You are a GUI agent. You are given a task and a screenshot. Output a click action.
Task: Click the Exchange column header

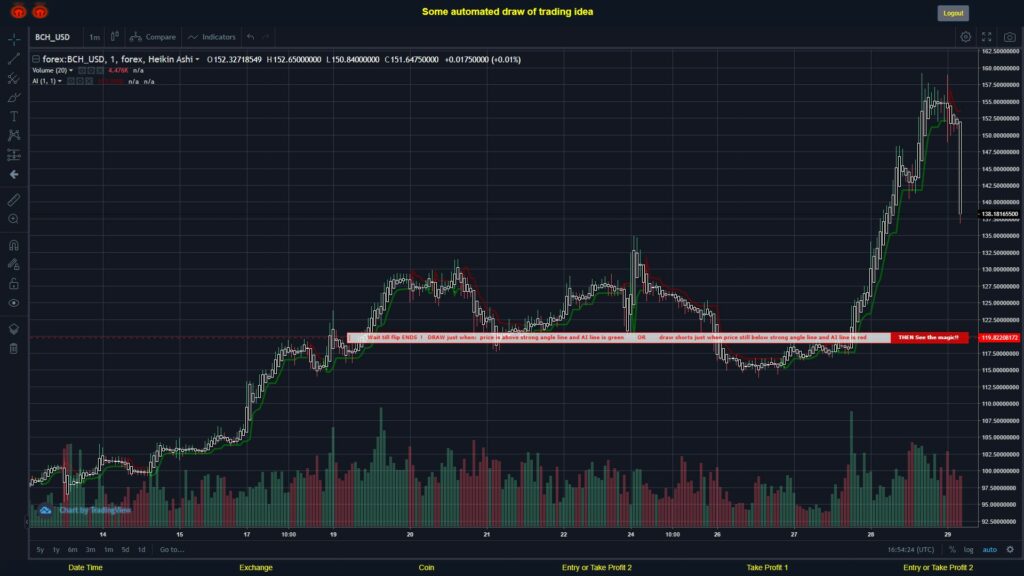[255, 568]
